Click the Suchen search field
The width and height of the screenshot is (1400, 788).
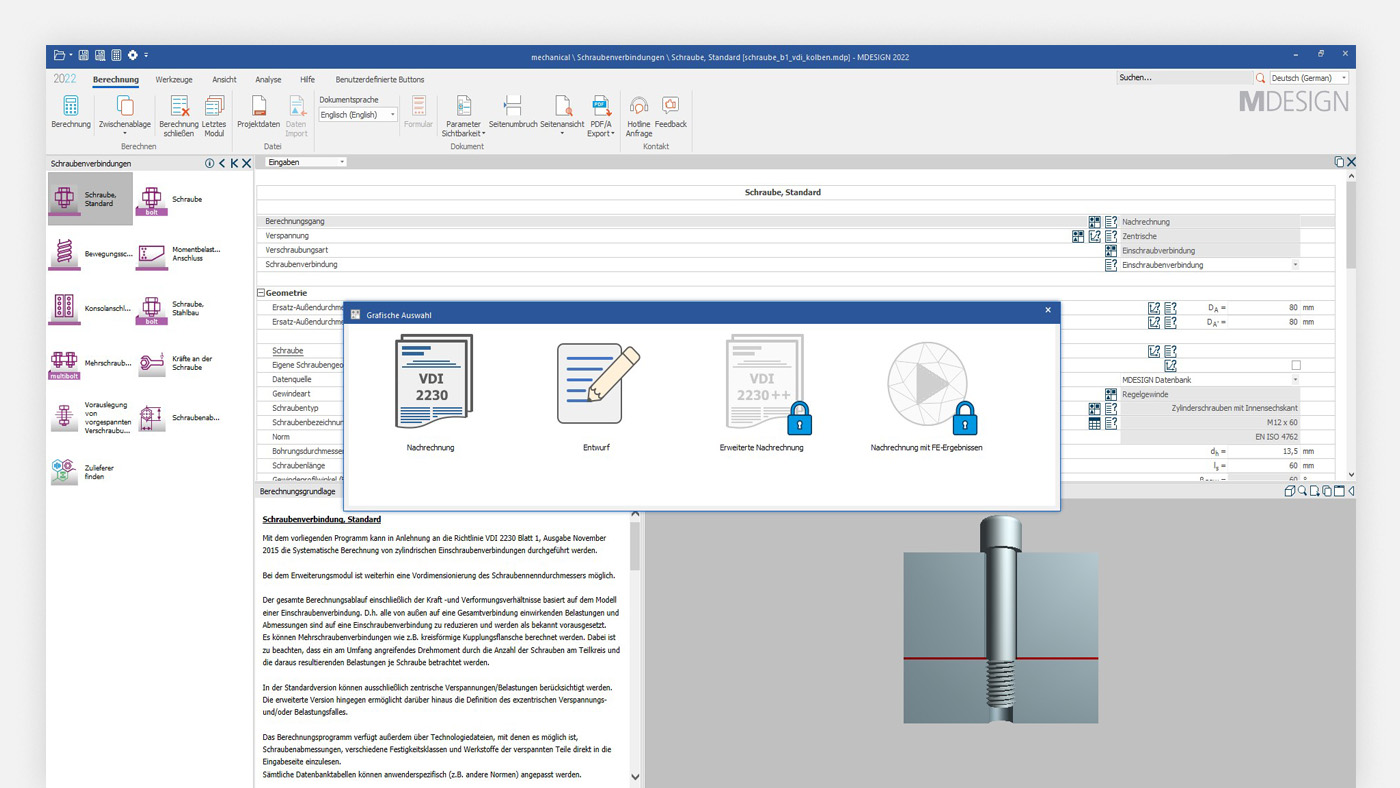pos(1184,78)
